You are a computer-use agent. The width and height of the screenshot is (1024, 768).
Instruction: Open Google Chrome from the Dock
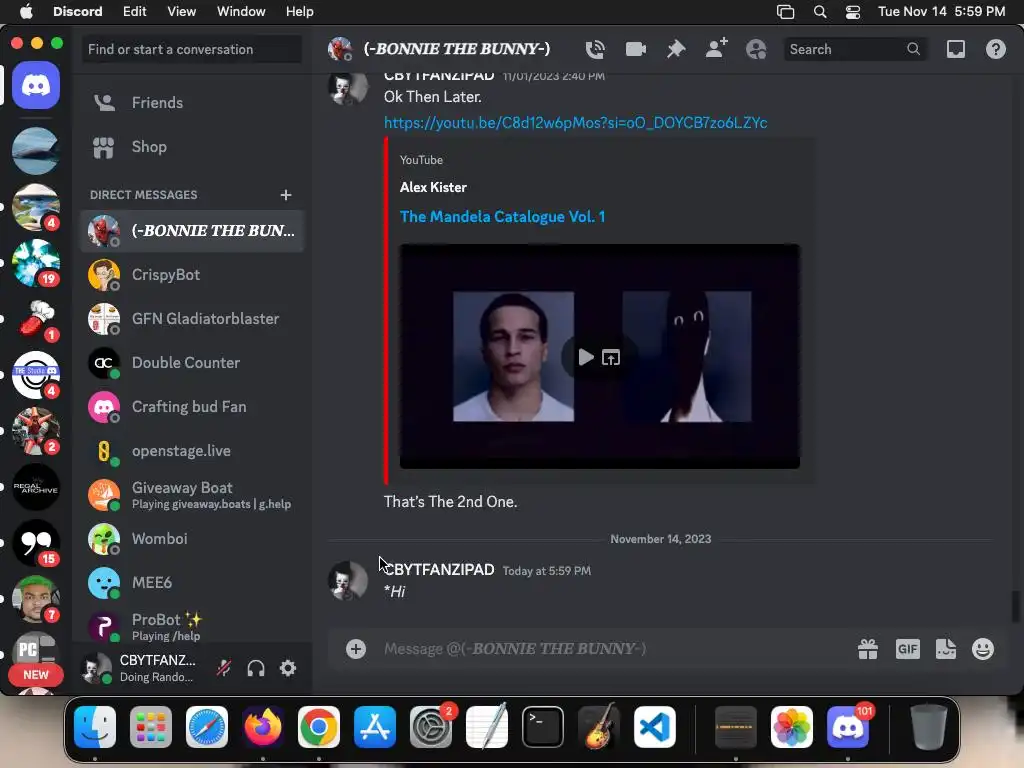click(x=319, y=727)
